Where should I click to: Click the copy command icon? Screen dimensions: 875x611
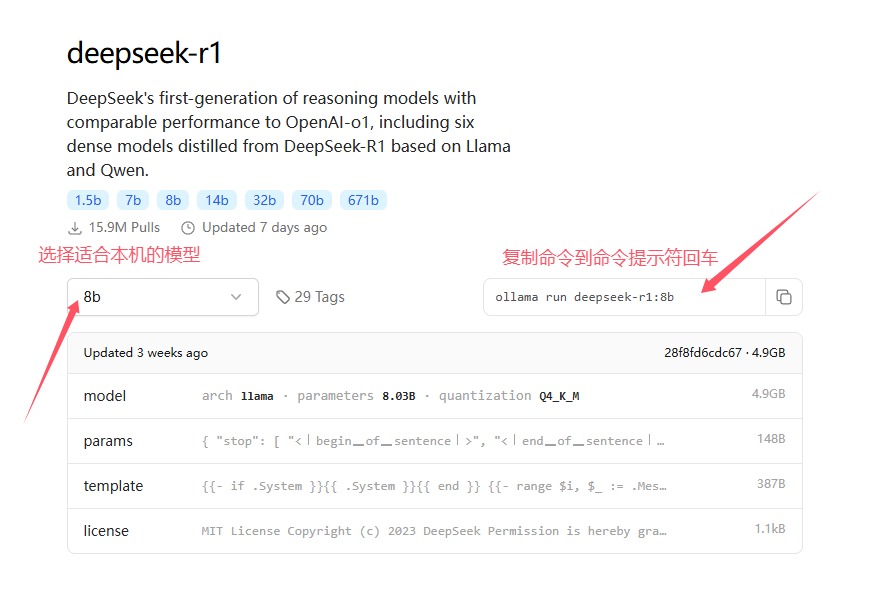(x=784, y=297)
